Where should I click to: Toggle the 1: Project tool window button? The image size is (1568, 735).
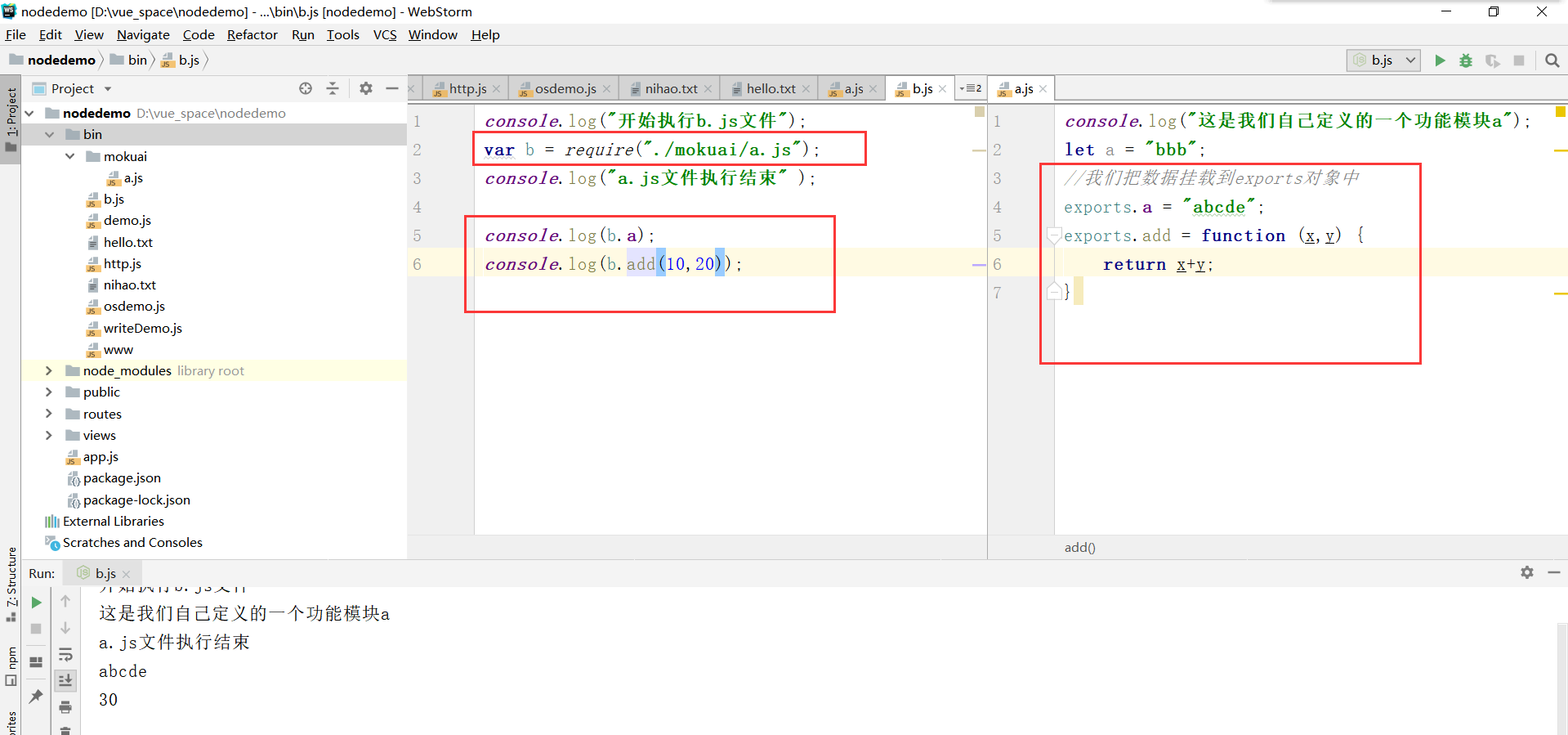point(11,120)
